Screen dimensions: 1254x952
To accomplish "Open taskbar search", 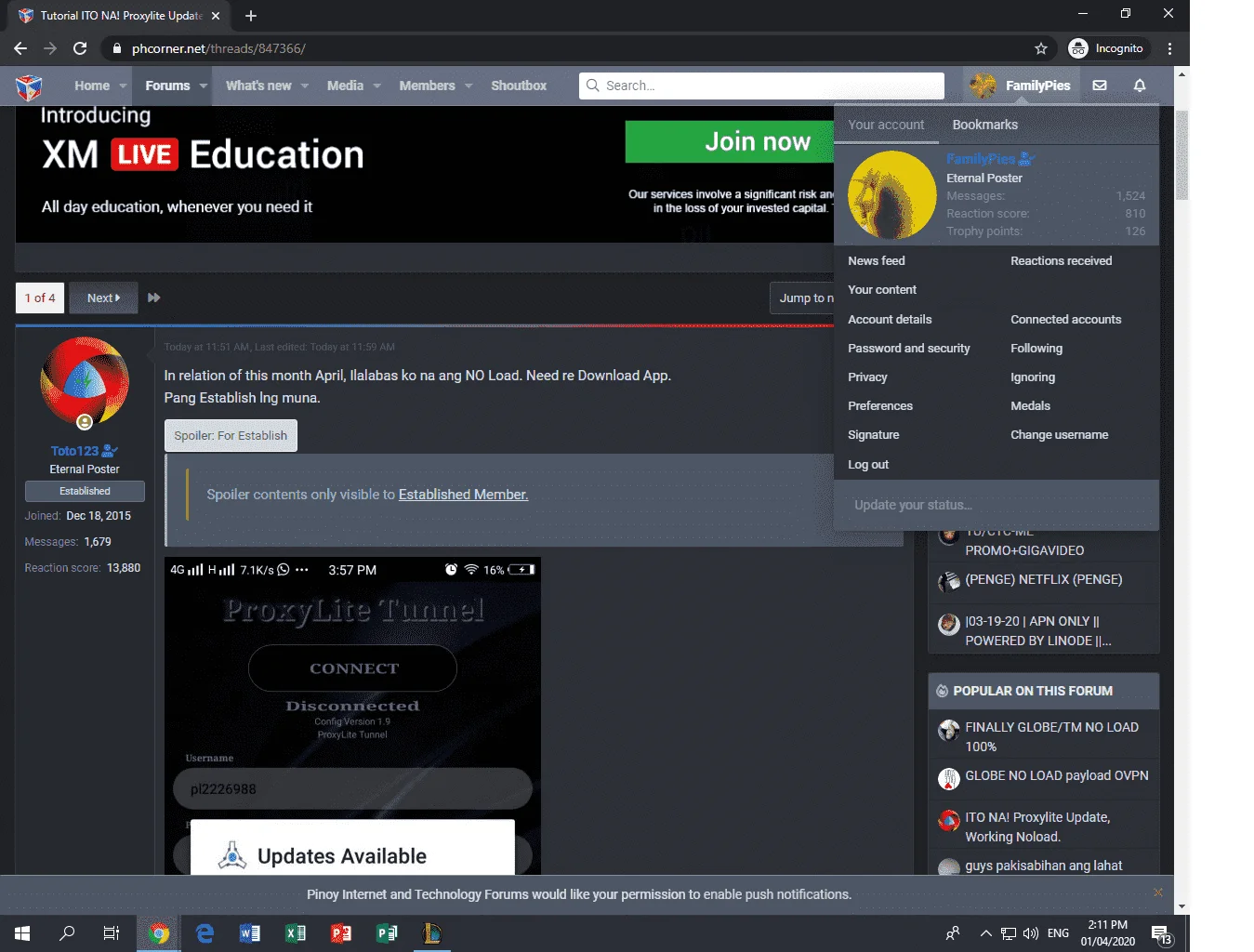I will (x=67, y=933).
